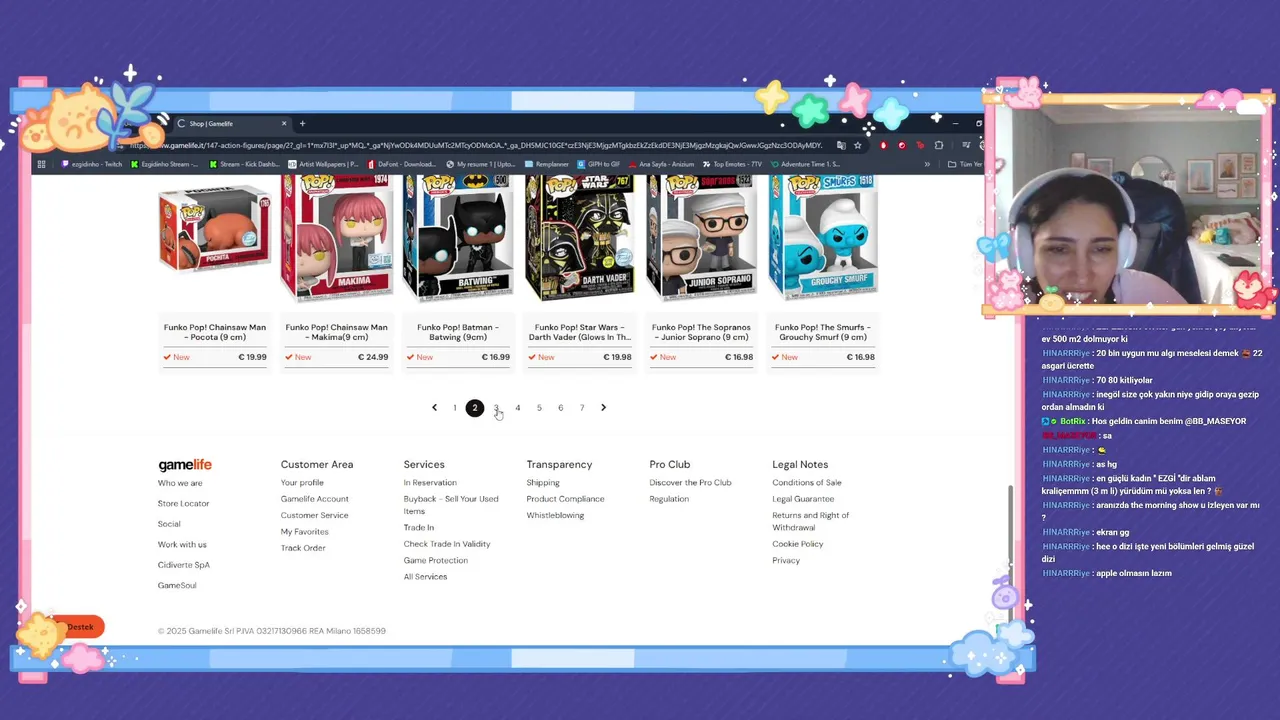Go to pagination page 7
Viewport: 1280px width, 720px height.
click(x=582, y=408)
